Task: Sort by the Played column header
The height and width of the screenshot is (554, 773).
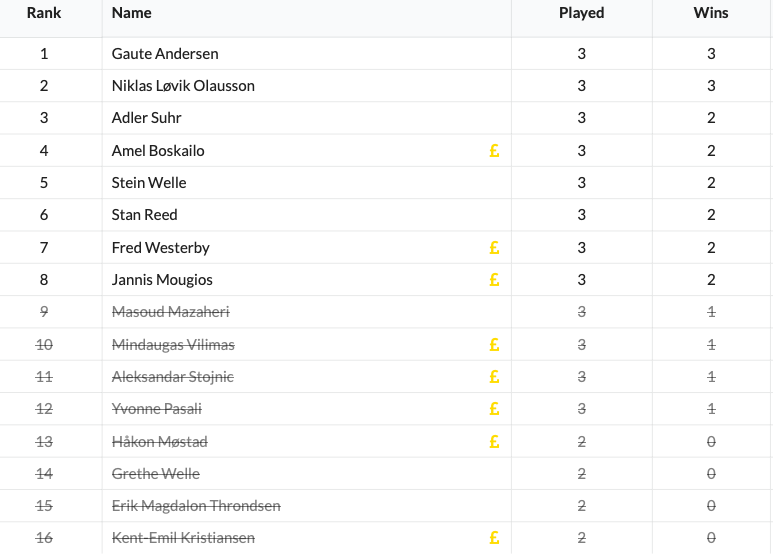Action: [581, 13]
